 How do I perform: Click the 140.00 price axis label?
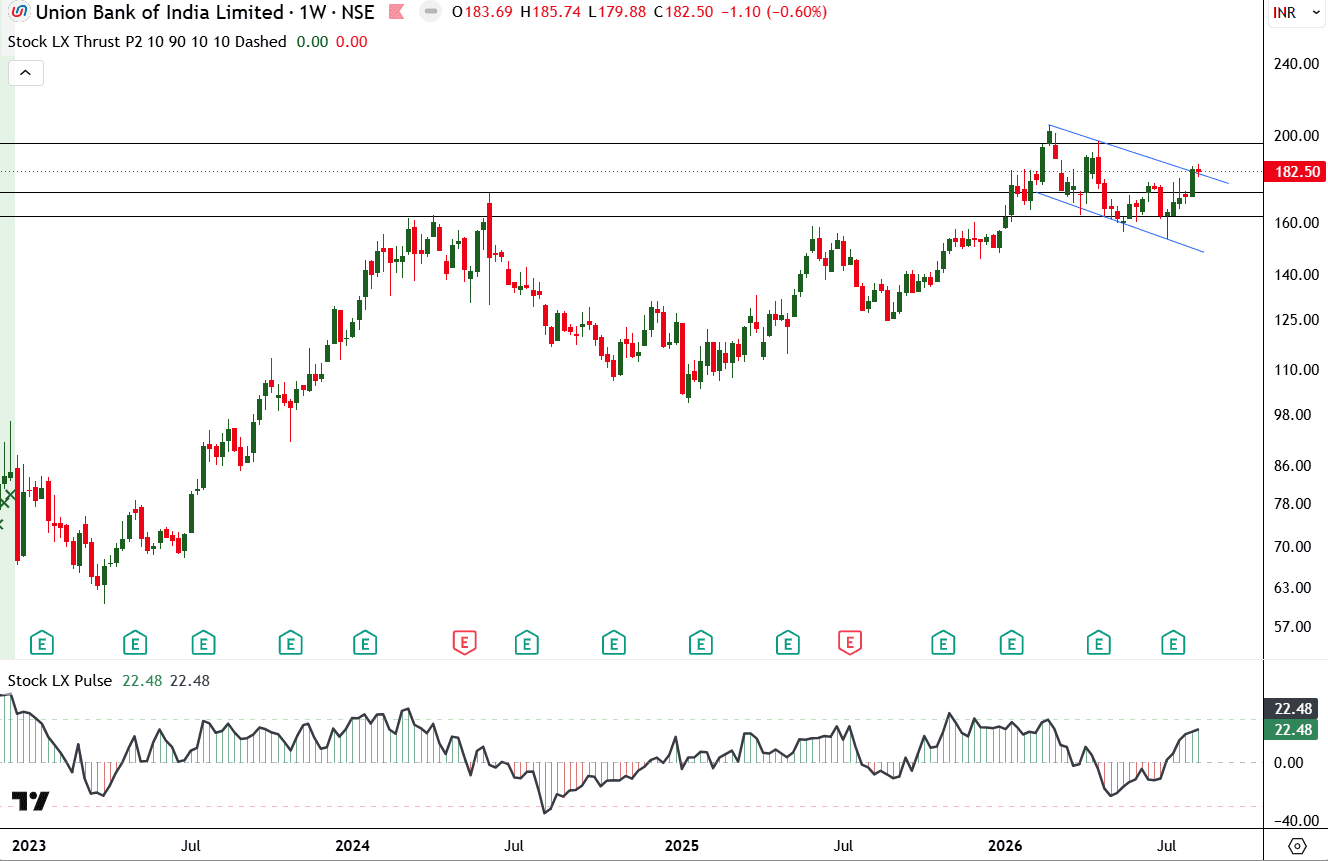[1299, 275]
